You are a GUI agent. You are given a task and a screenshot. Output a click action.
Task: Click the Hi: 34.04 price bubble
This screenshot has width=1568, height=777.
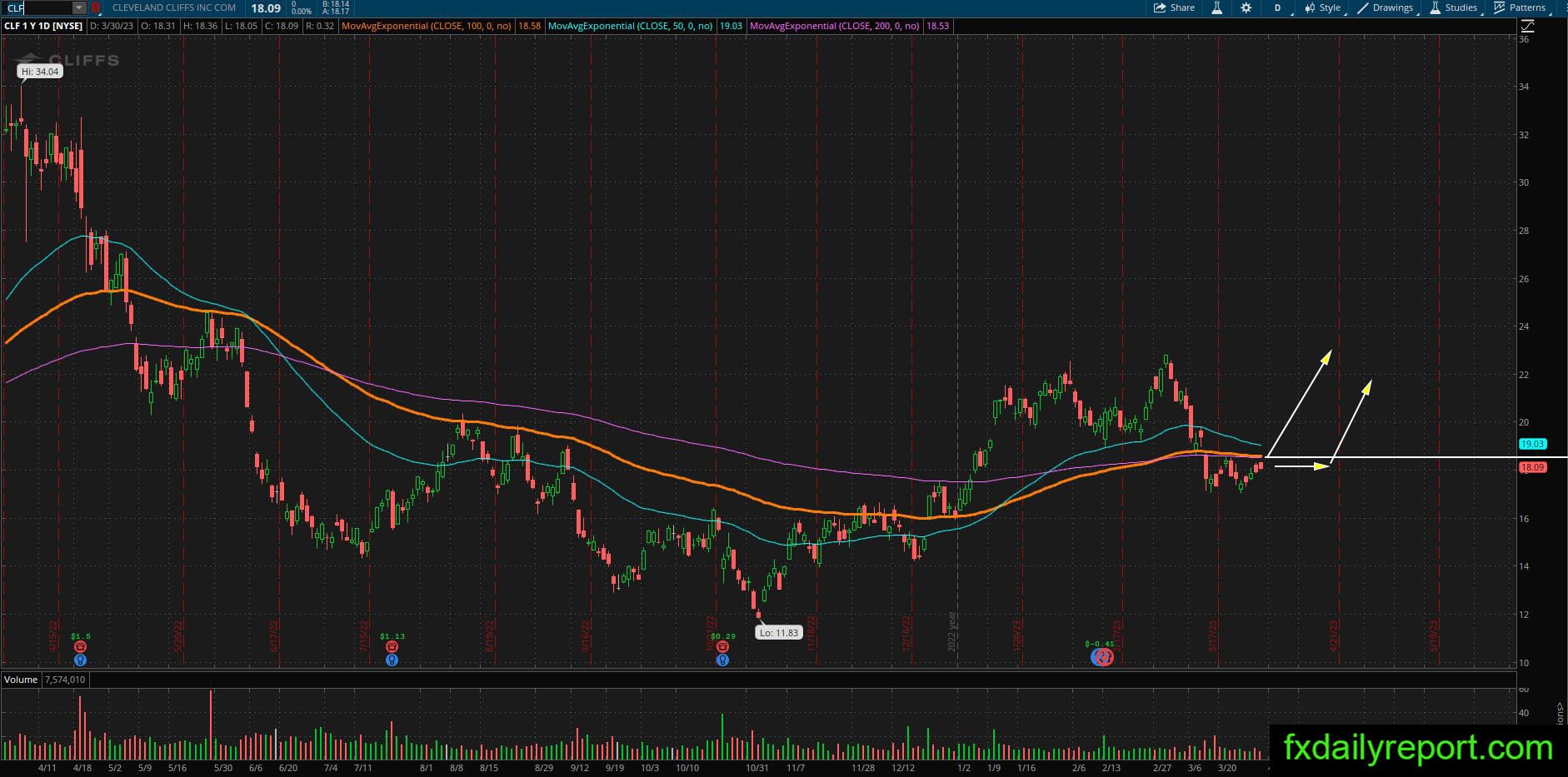pyautogui.click(x=41, y=72)
